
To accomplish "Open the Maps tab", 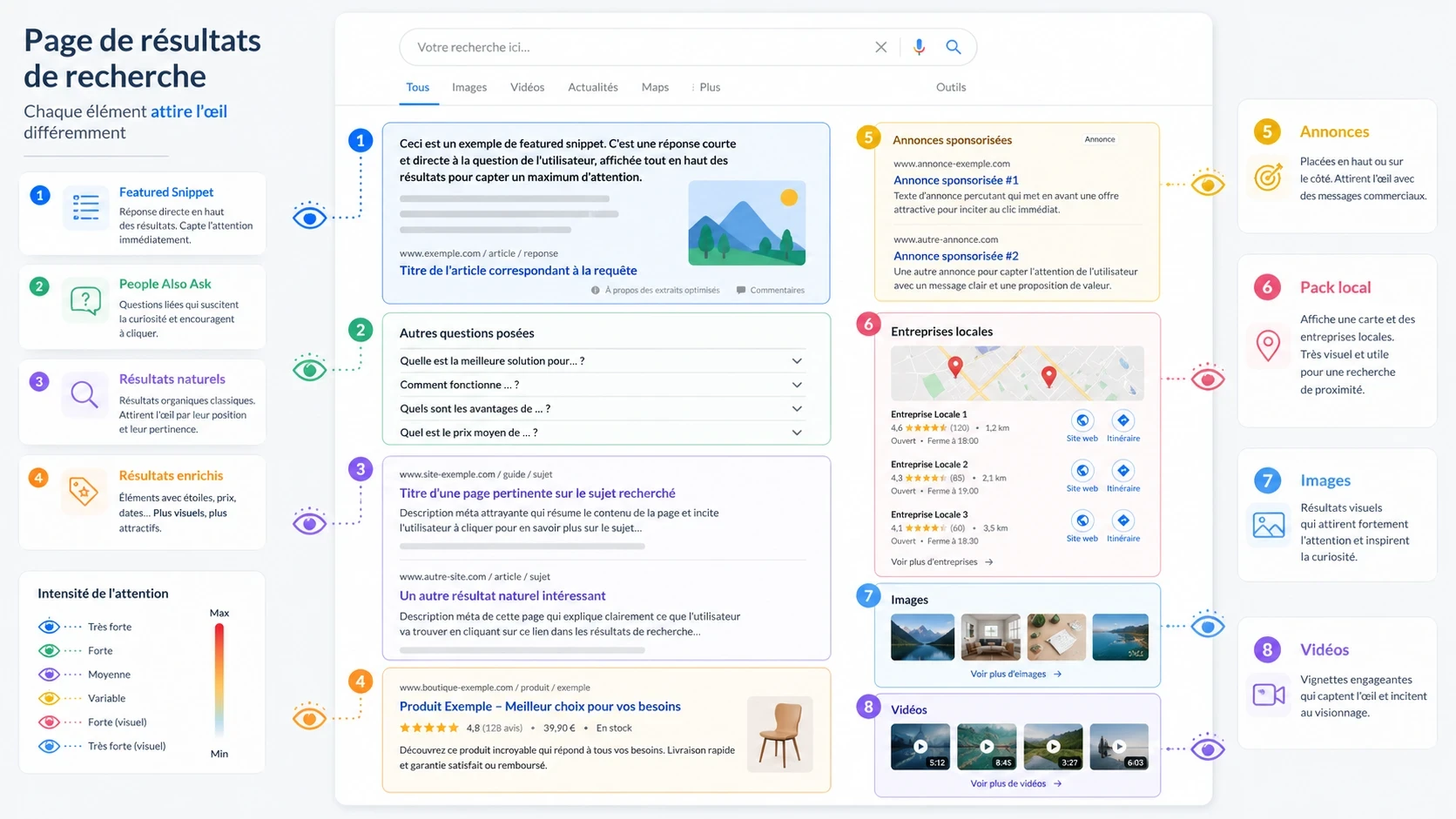I will tap(655, 87).
